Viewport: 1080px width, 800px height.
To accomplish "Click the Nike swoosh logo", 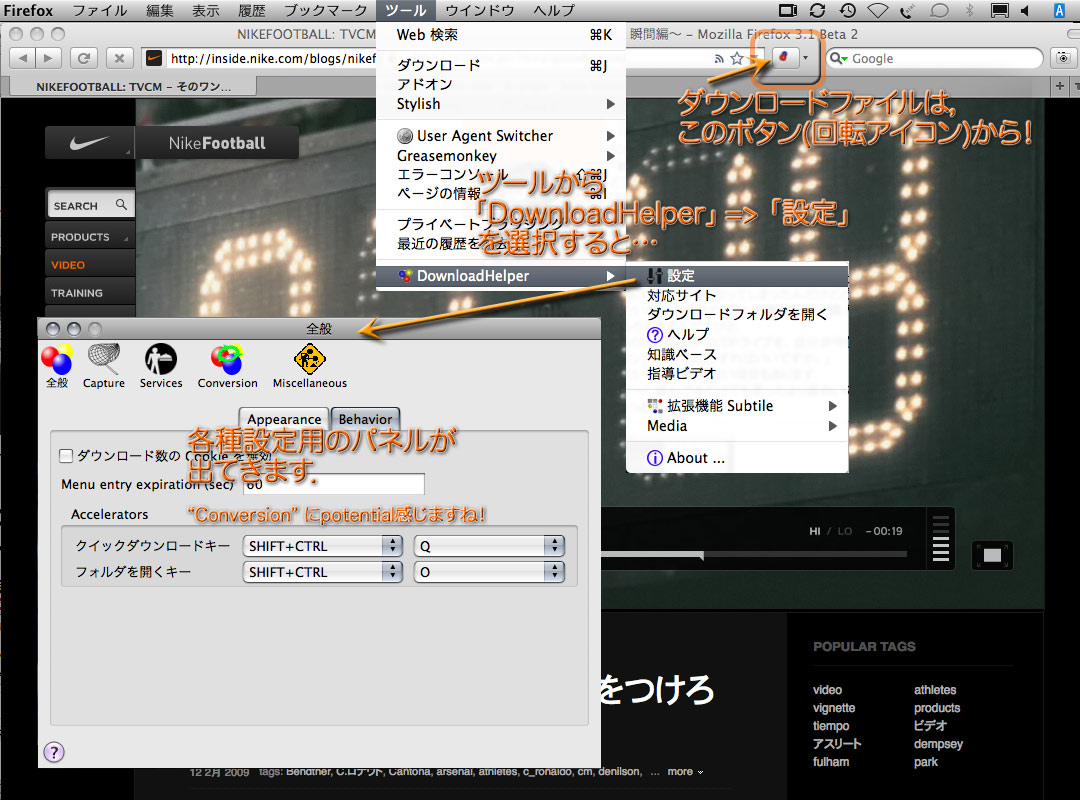I will pyautogui.click(x=90, y=143).
